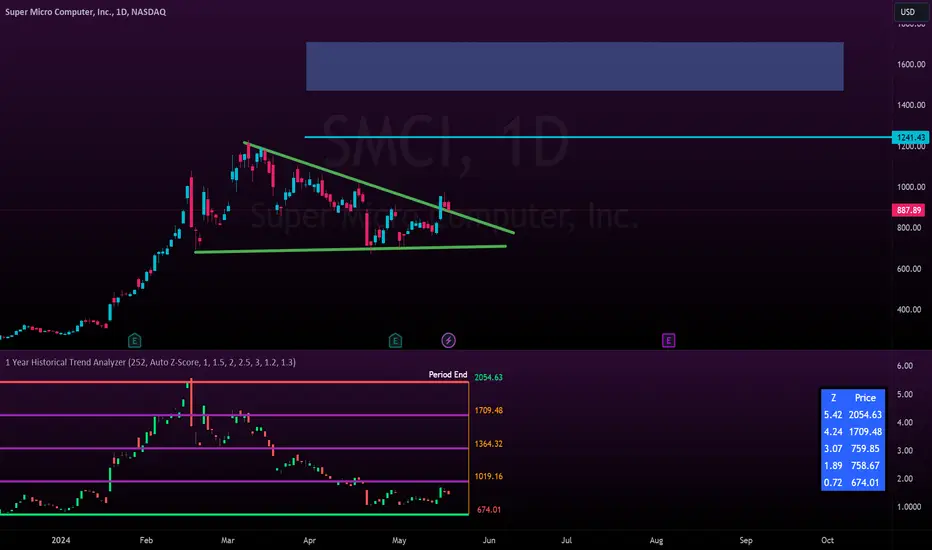Click the 1364.32 level label
This screenshot has height=550, width=932.
[489, 444]
